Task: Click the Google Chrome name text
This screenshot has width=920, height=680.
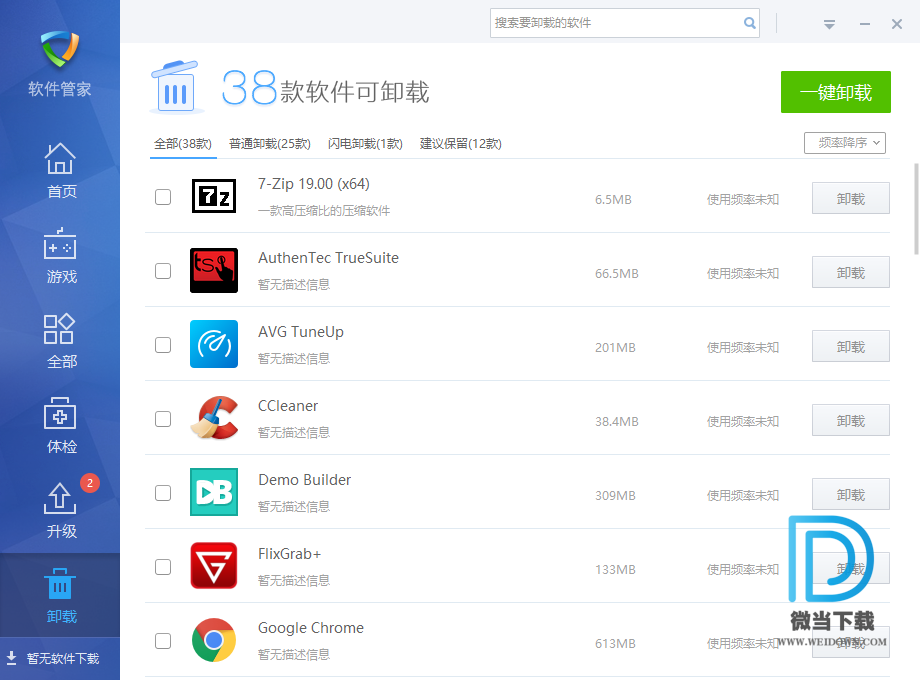Action: tap(311, 628)
